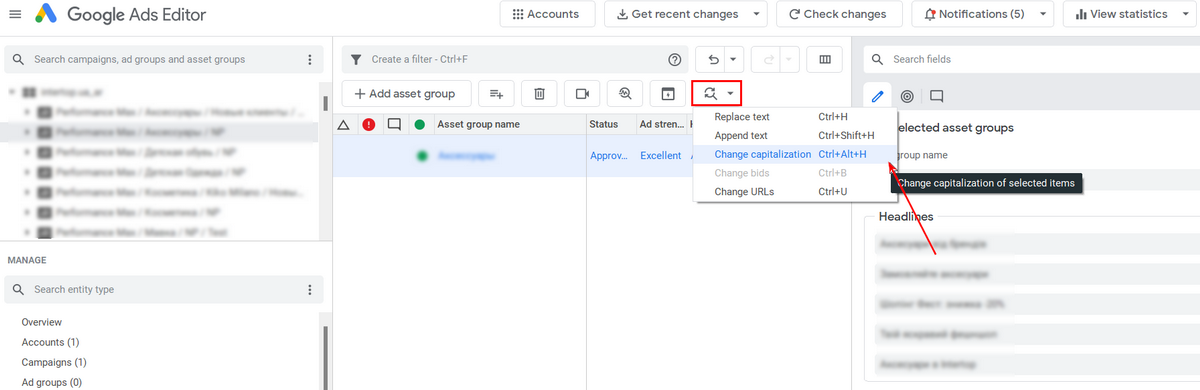Open three-dot options beside entity search
Image resolution: width=1200 pixels, height=390 pixels.
(x=310, y=290)
